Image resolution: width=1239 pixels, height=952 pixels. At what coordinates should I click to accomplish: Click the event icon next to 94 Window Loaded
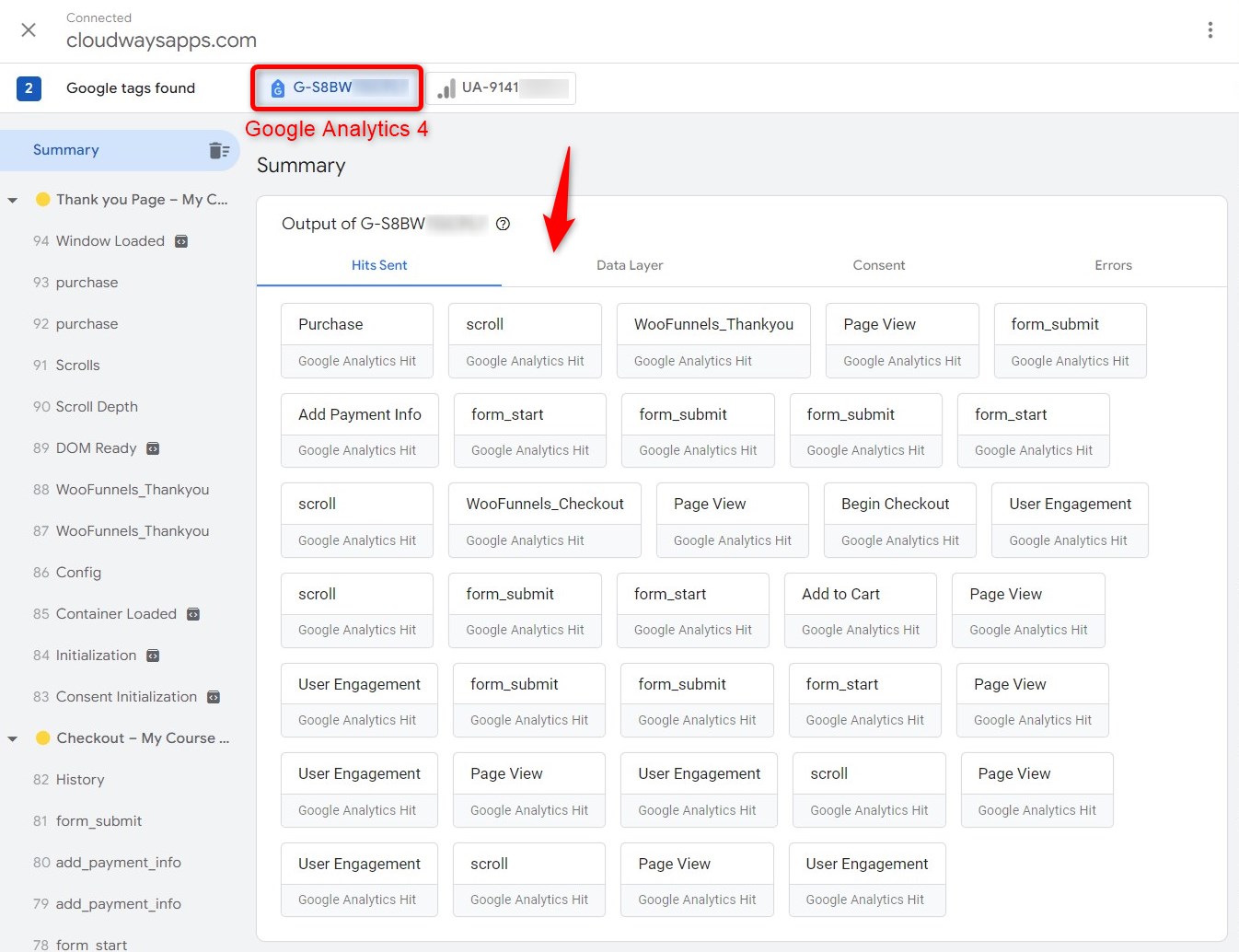tap(181, 240)
